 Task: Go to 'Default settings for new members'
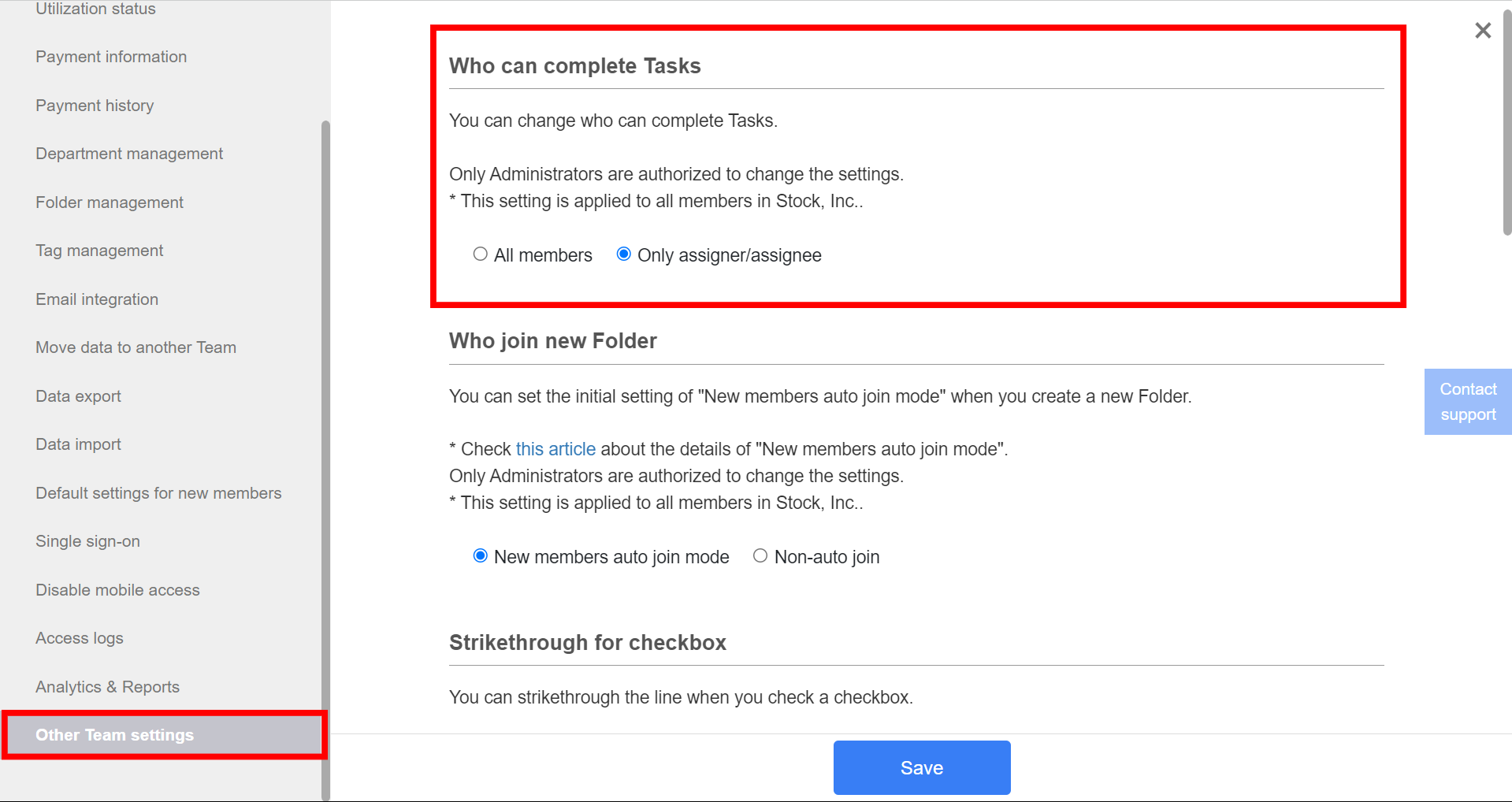(158, 492)
